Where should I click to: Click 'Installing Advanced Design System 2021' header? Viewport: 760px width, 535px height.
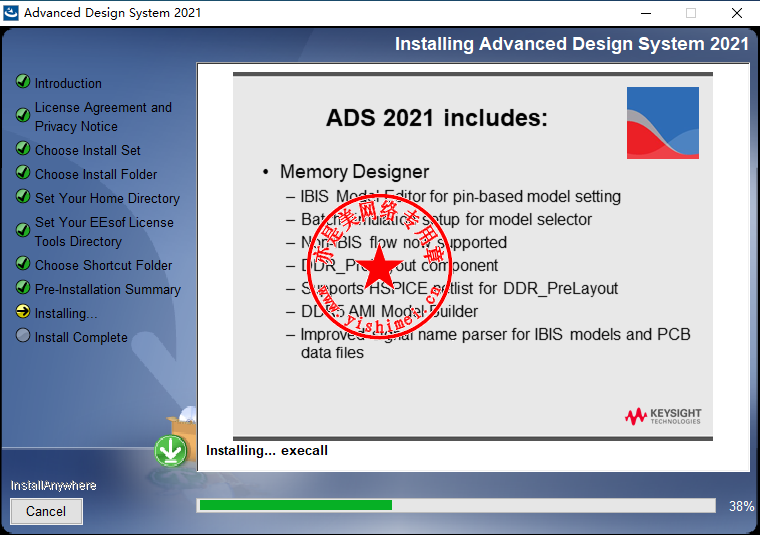572,44
